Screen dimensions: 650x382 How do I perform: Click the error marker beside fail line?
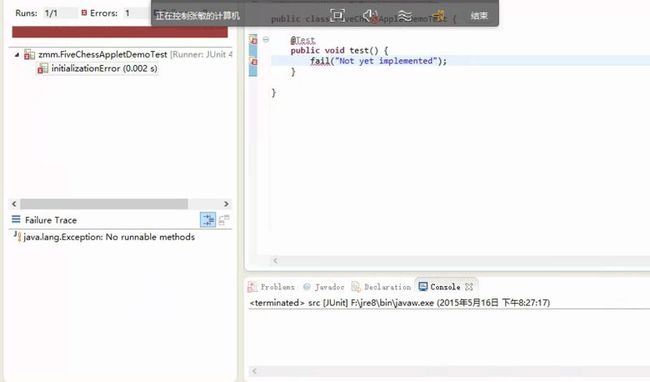[253, 61]
